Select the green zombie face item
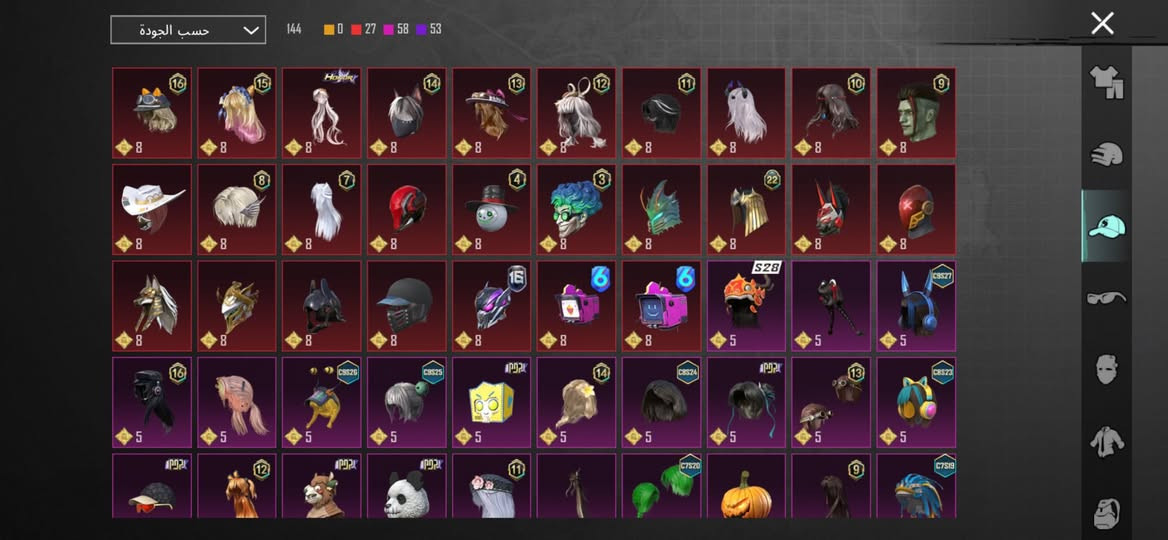The width and height of the screenshot is (1168, 540). (x=916, y=112)
